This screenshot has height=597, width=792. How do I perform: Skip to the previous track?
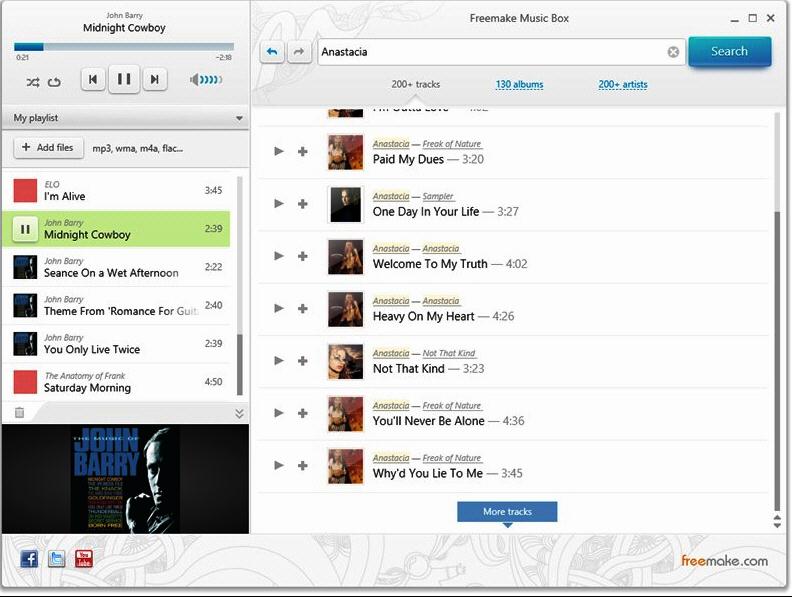[x=93, y=79]
